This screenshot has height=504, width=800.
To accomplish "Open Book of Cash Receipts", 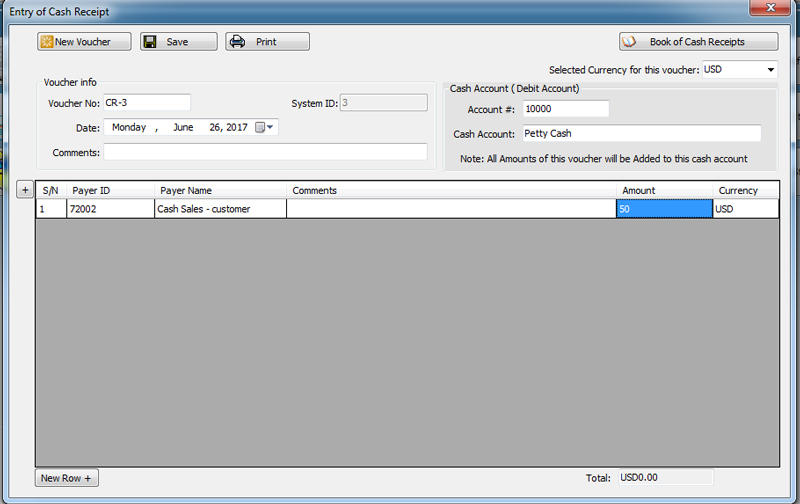I will point(698,42).
